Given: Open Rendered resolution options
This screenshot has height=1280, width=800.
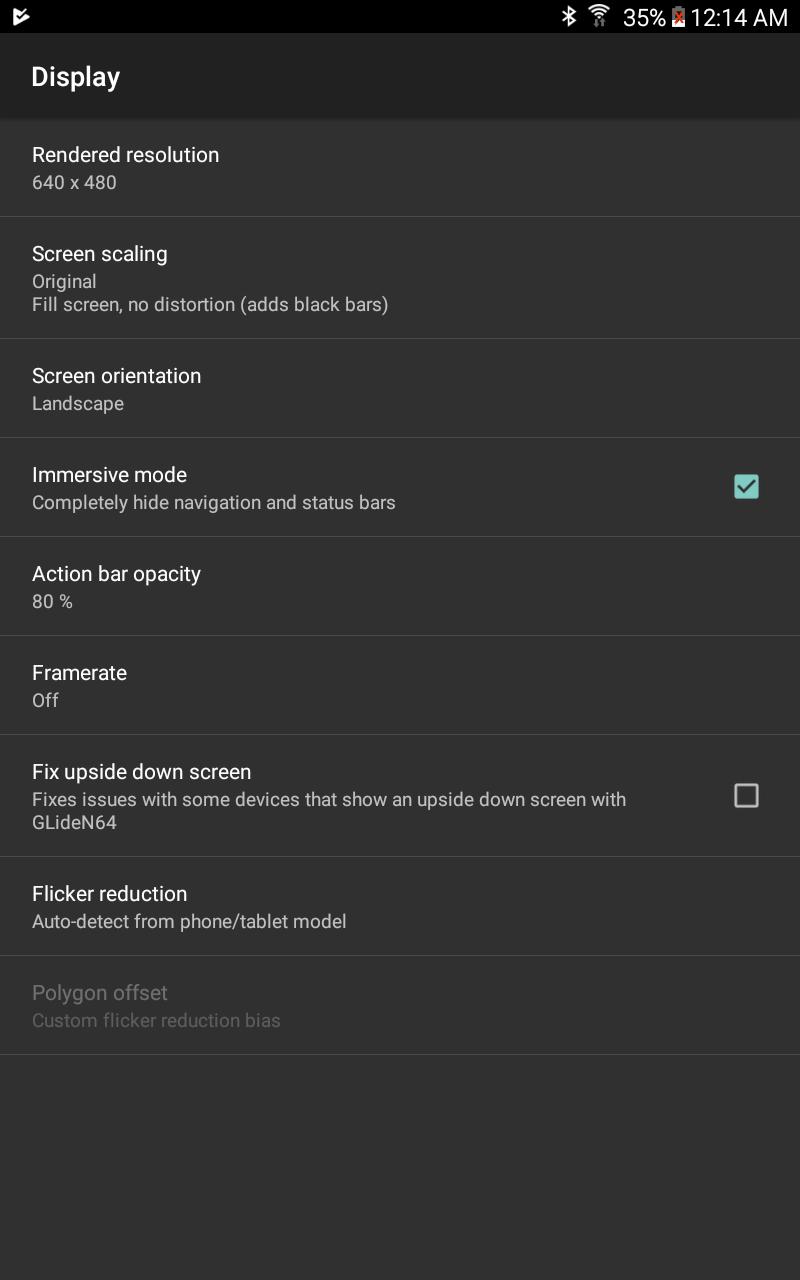Looking at the screenshot, I should (400, 167).
